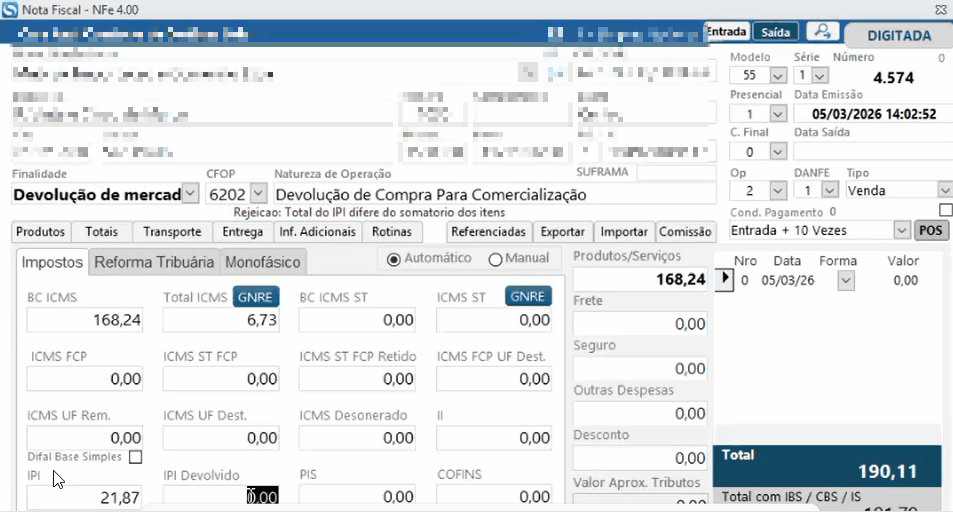Click the Frete value field
This screenshot has width=953, height=512.
pos(640,324)
